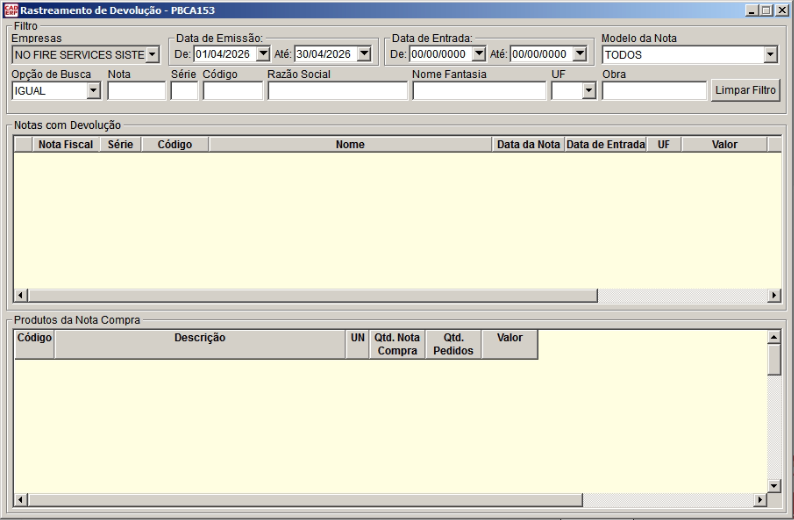Click the Data da Nota column header
This screenshot has width=794, height=520.
click(x=528, y=144)
